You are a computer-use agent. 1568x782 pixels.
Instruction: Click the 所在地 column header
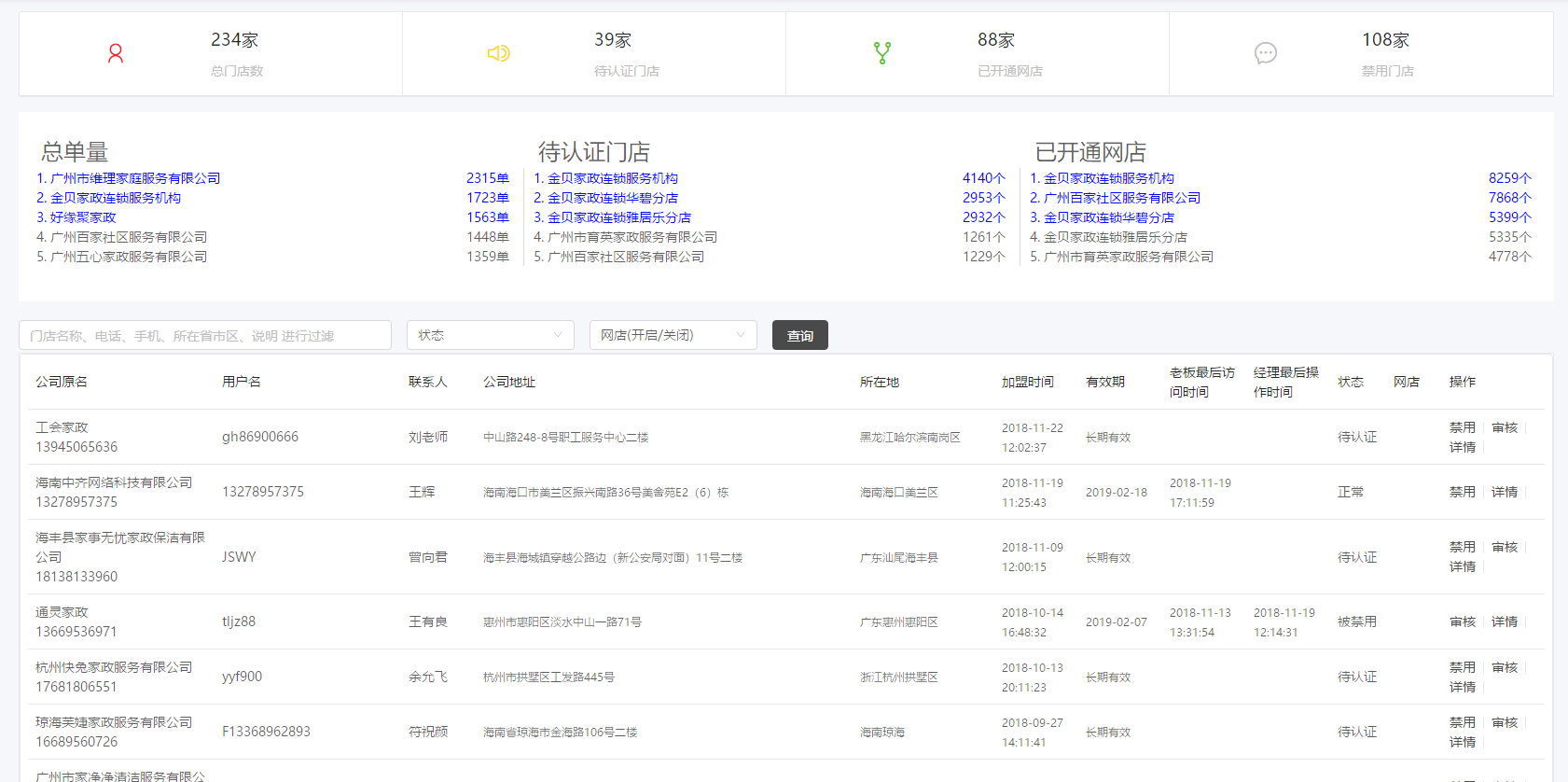coord(880,382)
